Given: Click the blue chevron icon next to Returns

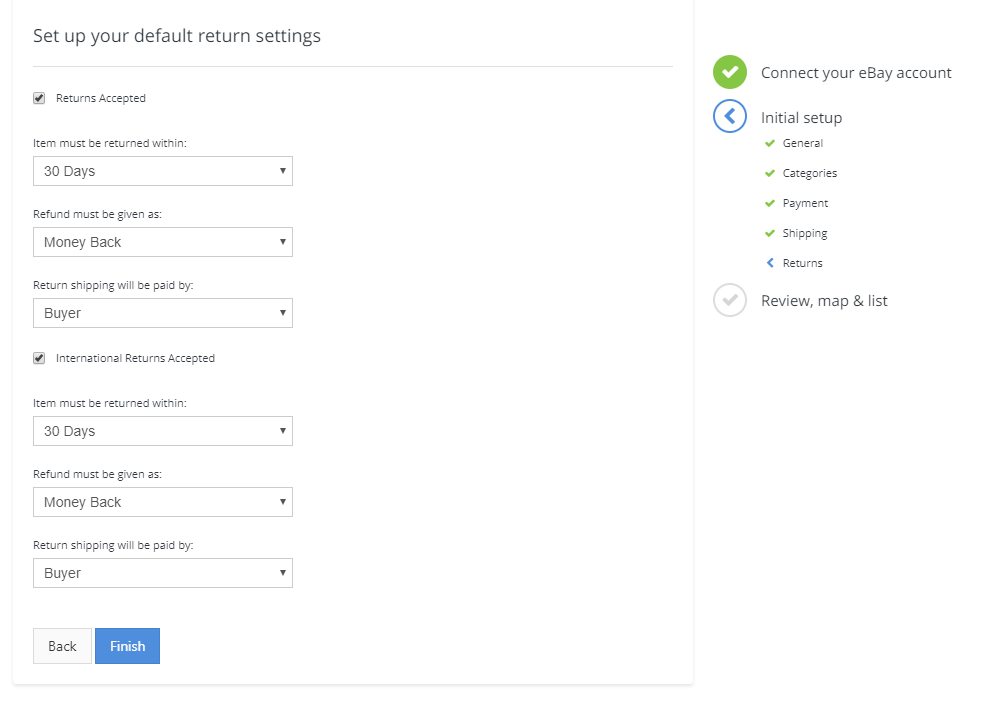Looking at the screenshot, I should pos(770,263).
